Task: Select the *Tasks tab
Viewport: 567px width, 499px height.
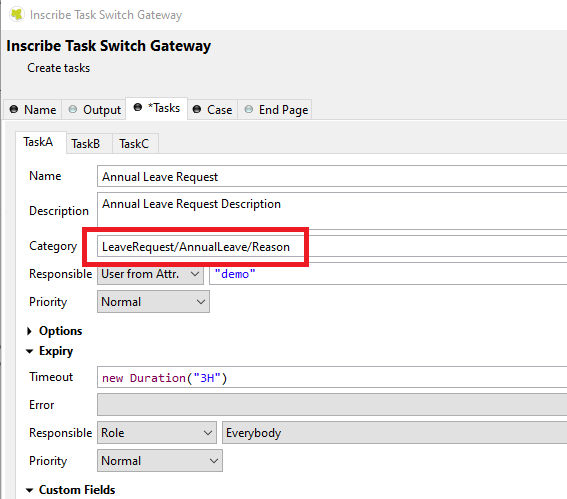Action: [x=157, y=108]
